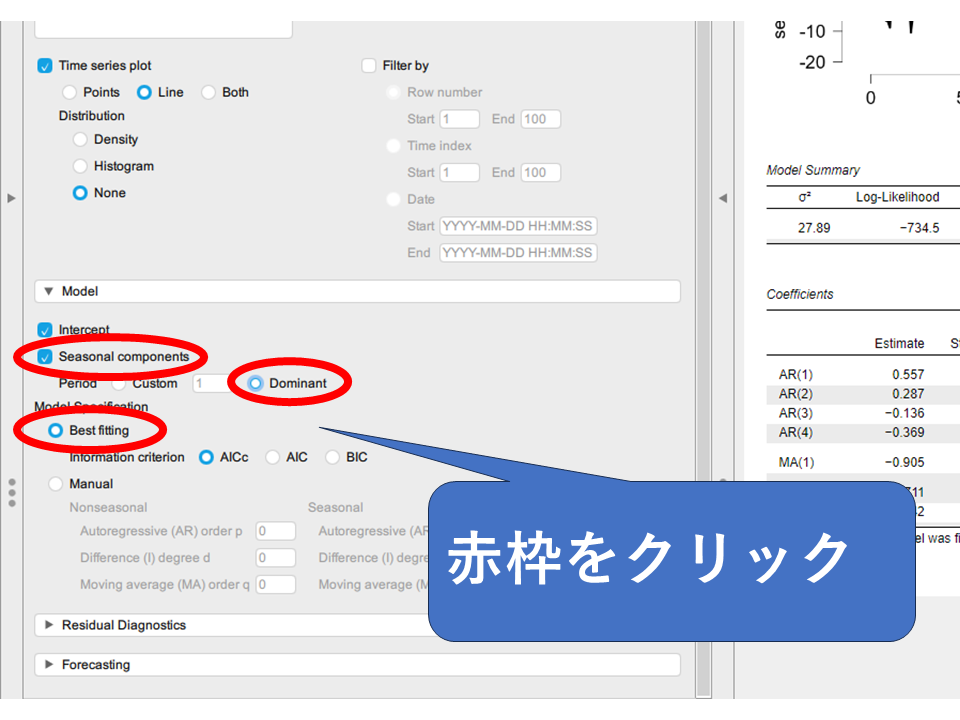Choose the Density distribution option
The image size is (960, 720).
pos(81,140)
